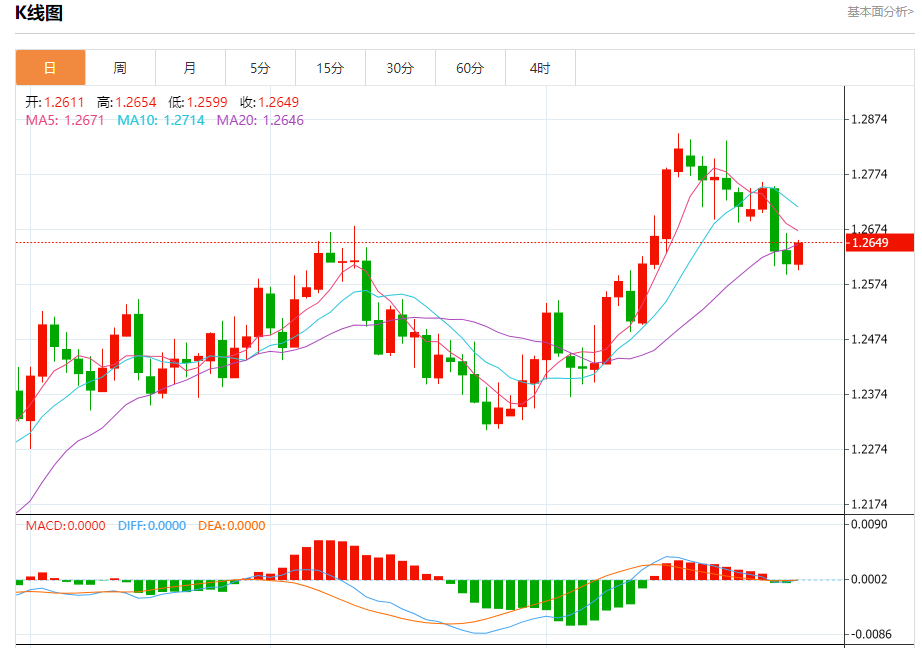Click the red 1.2649 current price label
The image size is (922, 648).
(x=880, y=243)
